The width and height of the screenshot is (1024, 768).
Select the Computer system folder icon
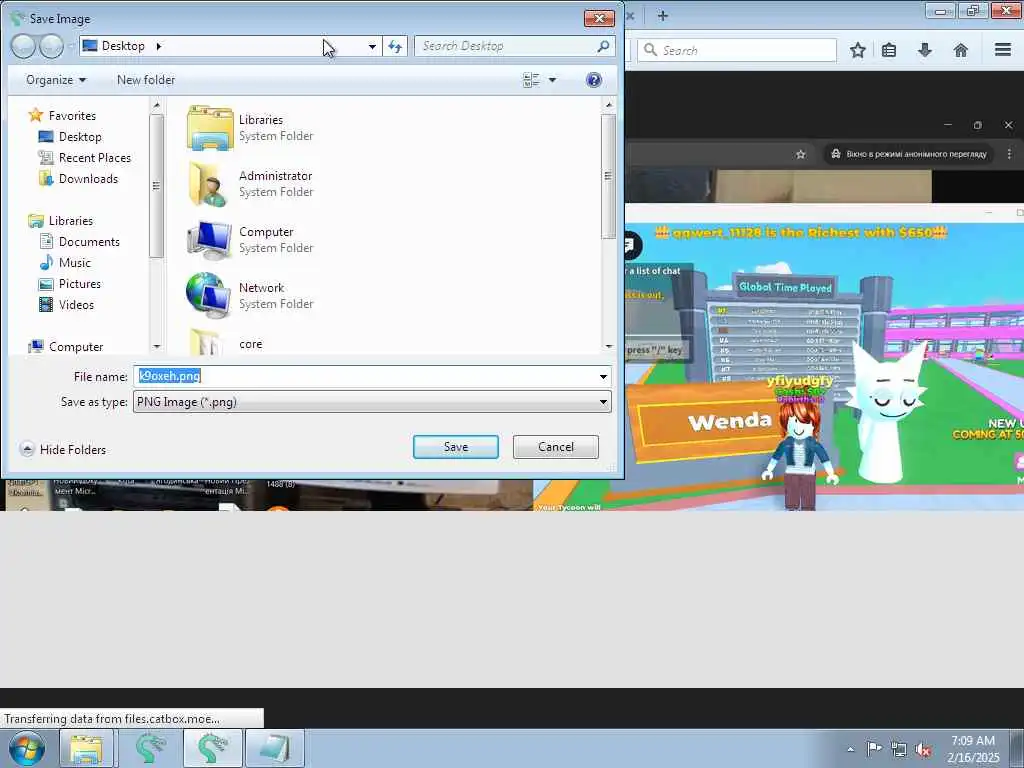pyautogui.click(x=210, y=240)
